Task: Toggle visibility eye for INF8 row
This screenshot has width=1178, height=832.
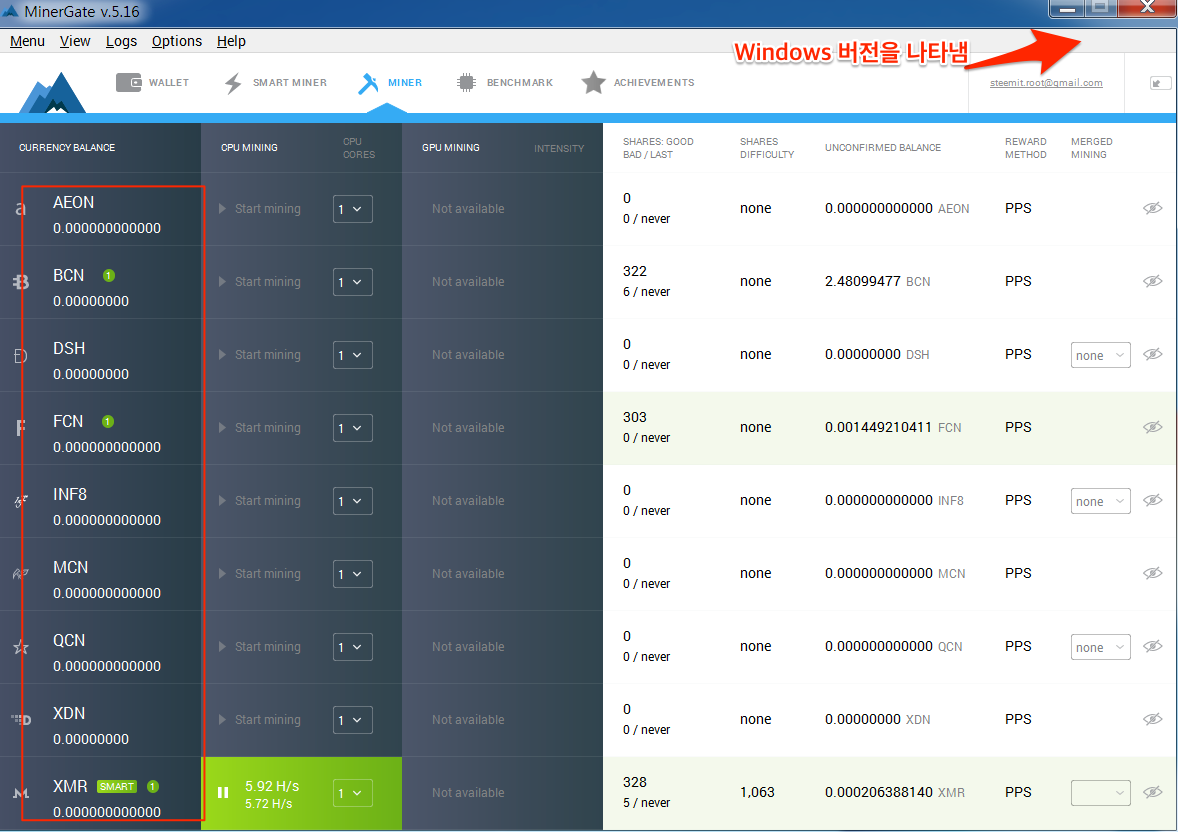Action: (x=1152, y=500)
